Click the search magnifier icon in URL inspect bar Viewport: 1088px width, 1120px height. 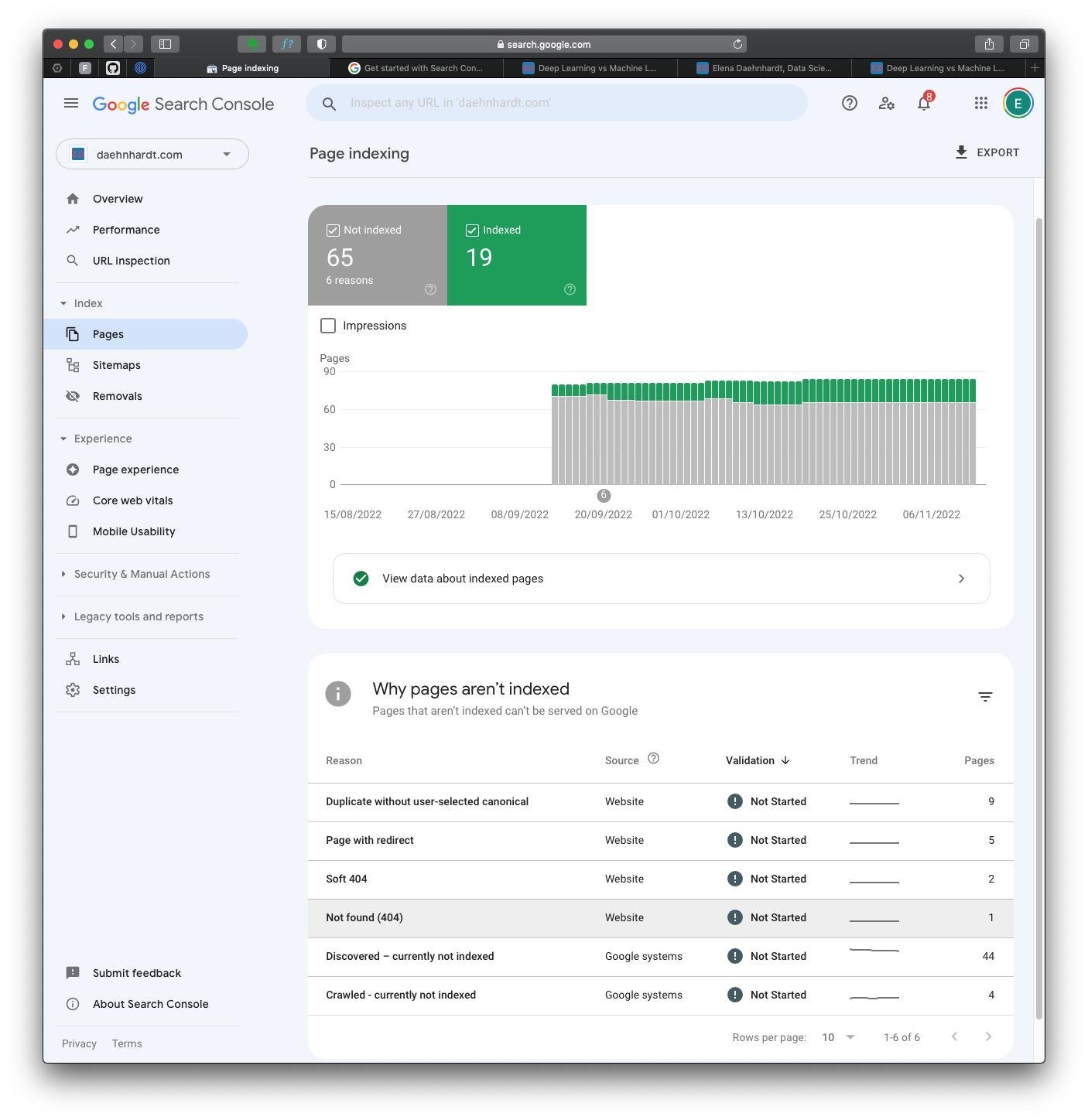point(329,104)
